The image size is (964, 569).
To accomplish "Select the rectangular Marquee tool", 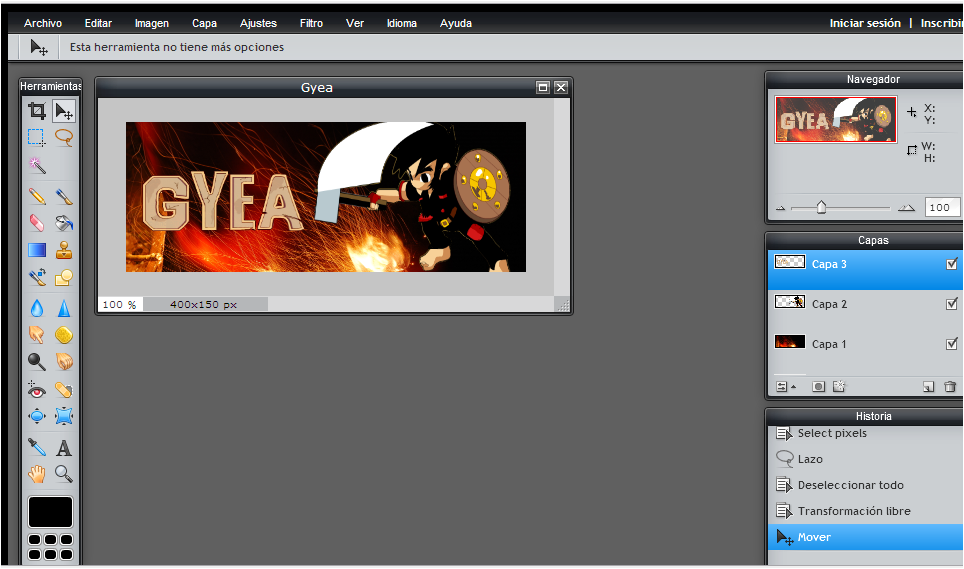I will coord(37,137).
